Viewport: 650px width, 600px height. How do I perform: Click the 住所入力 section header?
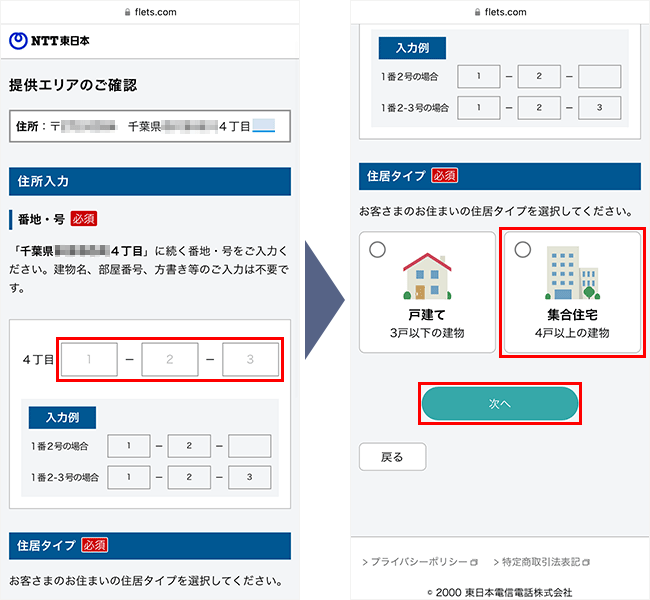pos(150,181)
